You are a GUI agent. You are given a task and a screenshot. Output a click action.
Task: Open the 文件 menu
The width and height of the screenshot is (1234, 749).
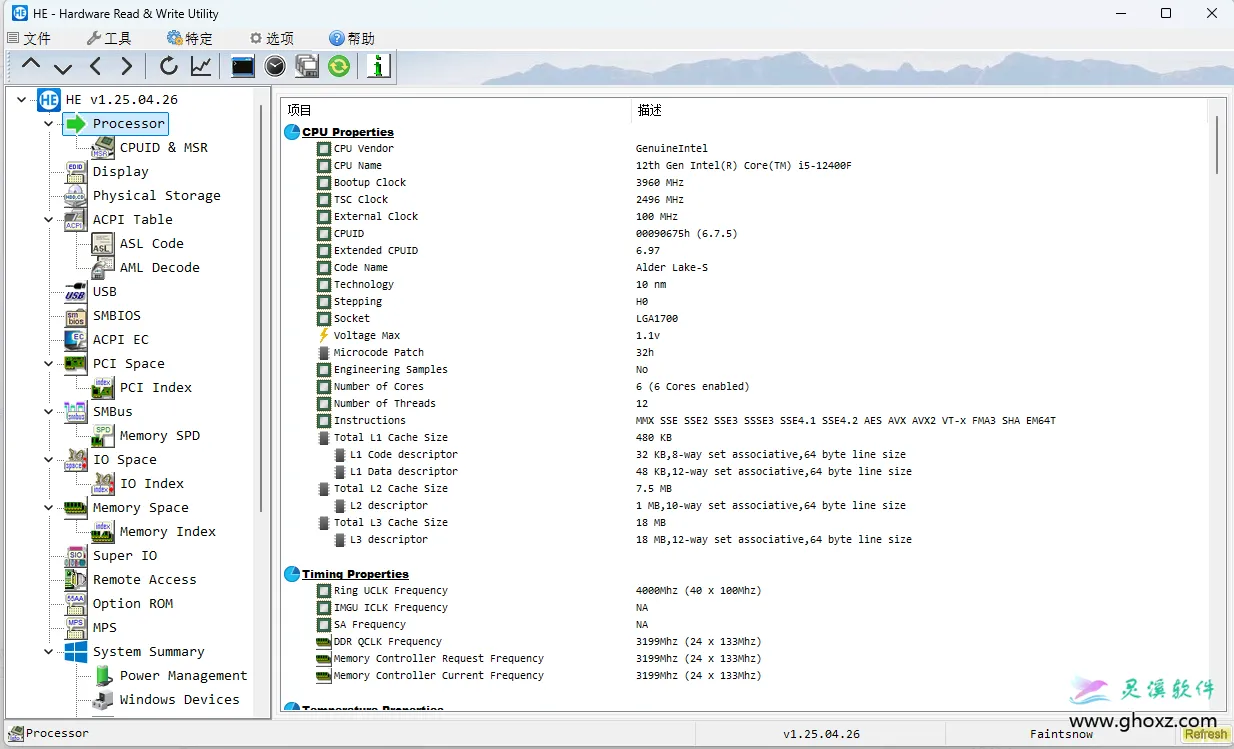coord(29,38)
